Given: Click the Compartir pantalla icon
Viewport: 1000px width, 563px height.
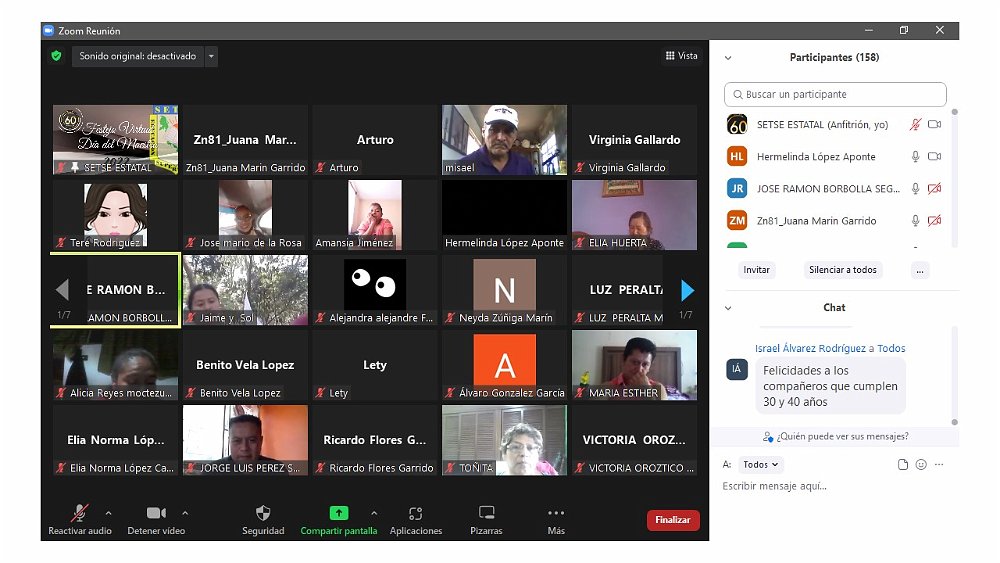Looking at the screenshot, I should [x=339, y=513].
